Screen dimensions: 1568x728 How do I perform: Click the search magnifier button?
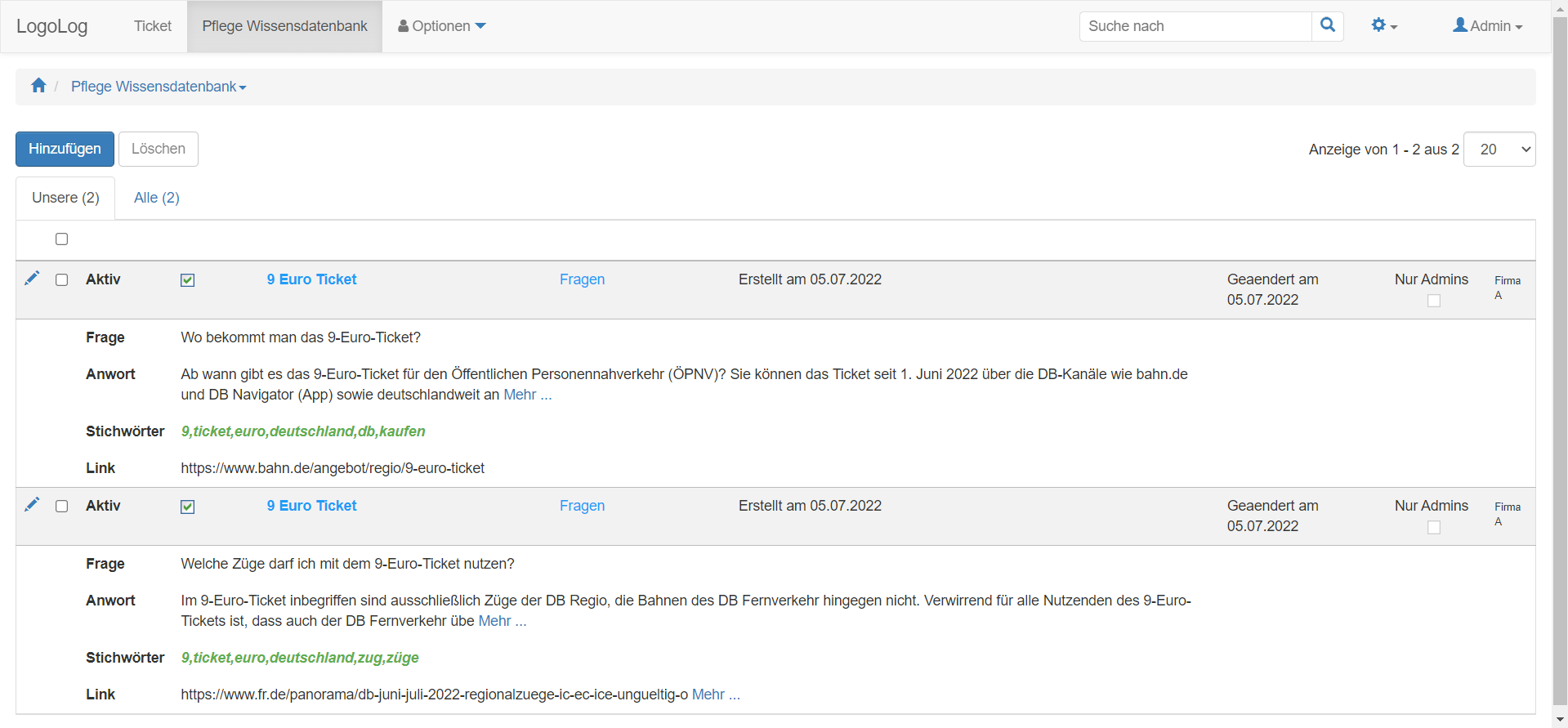tap(1328, 26)
